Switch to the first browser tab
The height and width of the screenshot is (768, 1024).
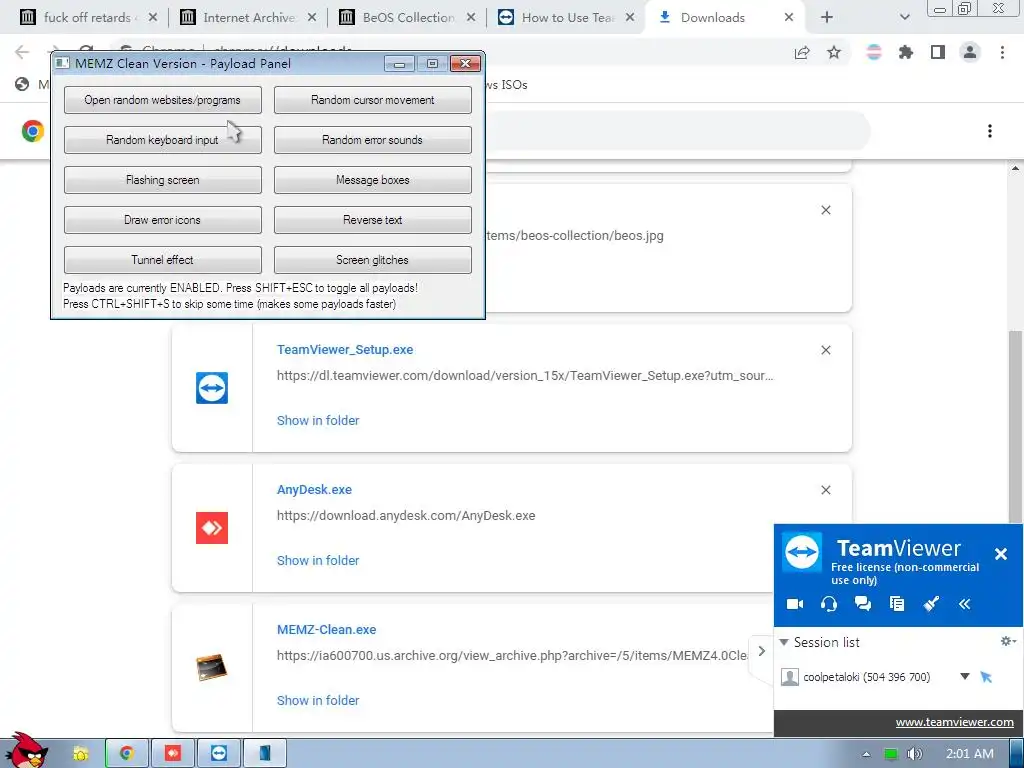pos(89,18)
